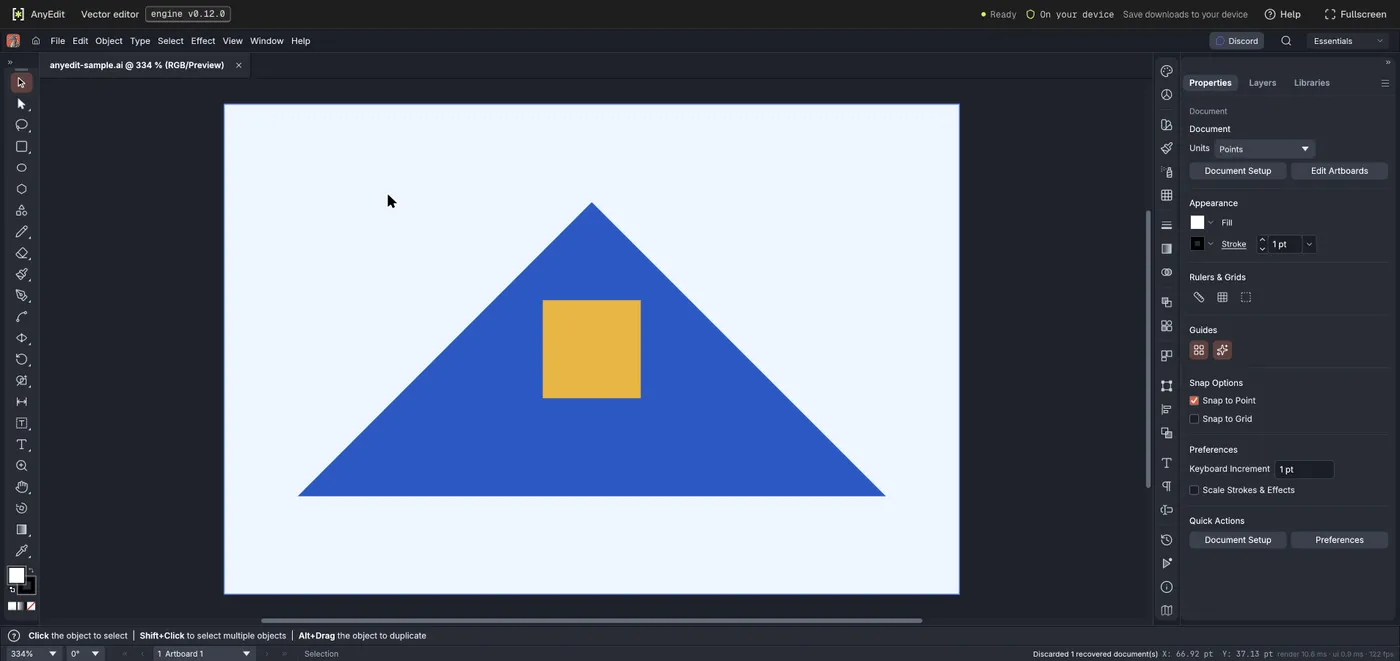Open the History clock panel icon

point(1166,540)
